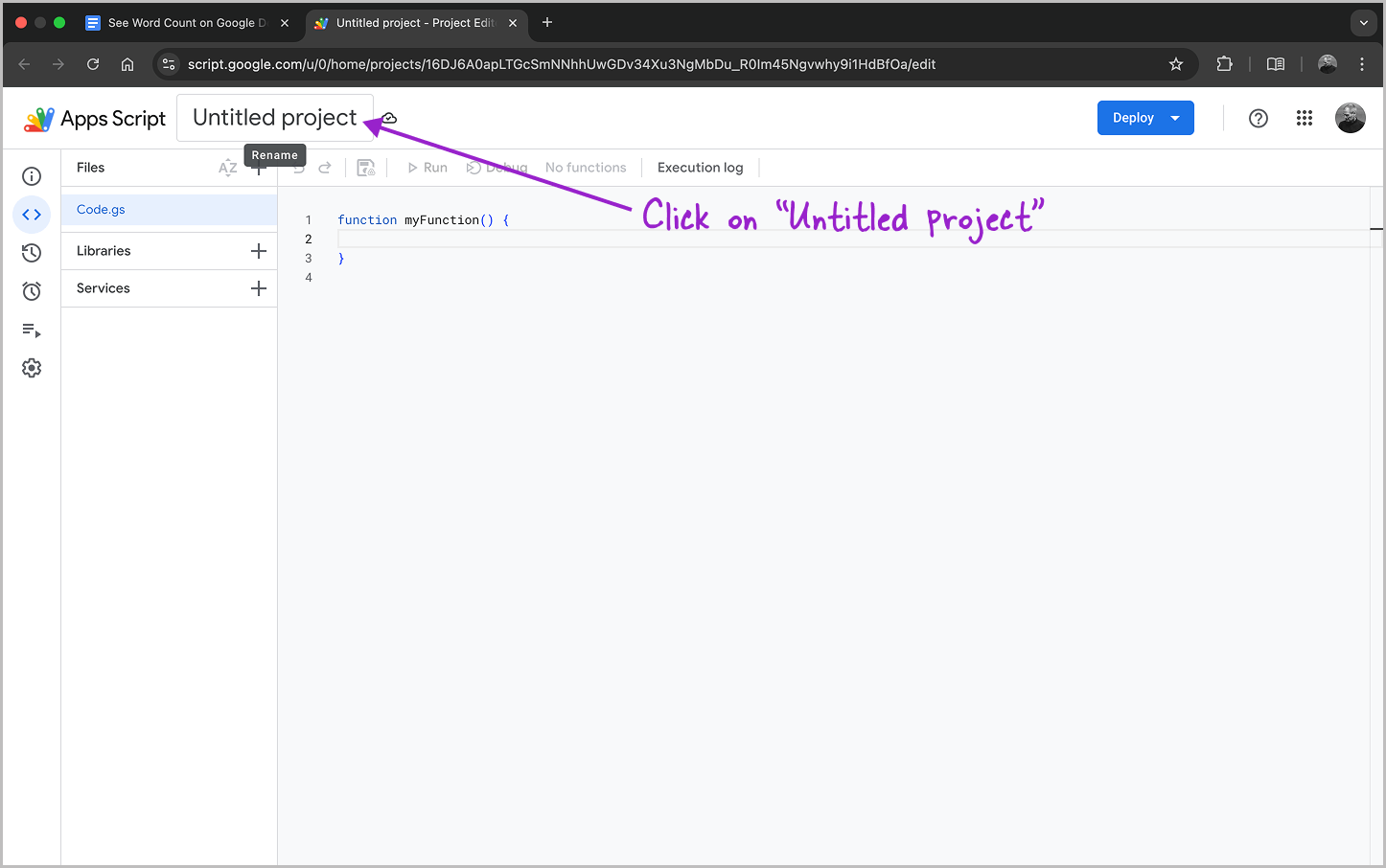The width and height of the screenshot is (1386, 868).
Task: Open Executions from the sidebar list icon
Action: [31, 331]
